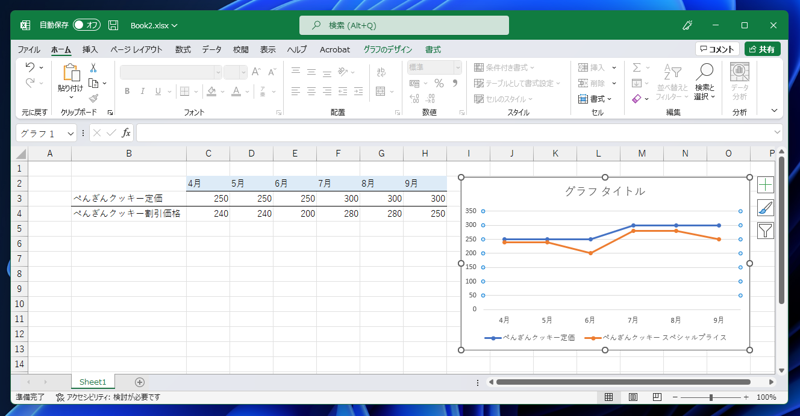
Task: Click the horizontal scrollbar
Action: 623,382
